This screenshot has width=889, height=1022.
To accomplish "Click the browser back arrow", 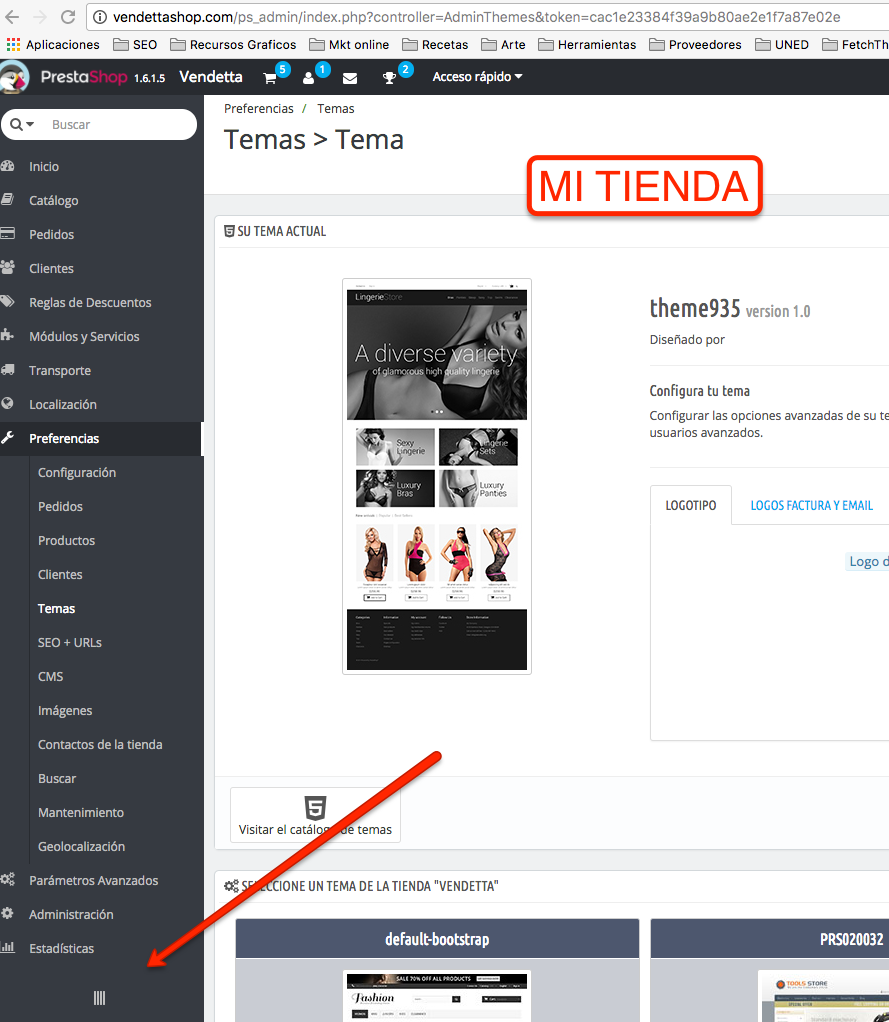I will click(12, 17).
